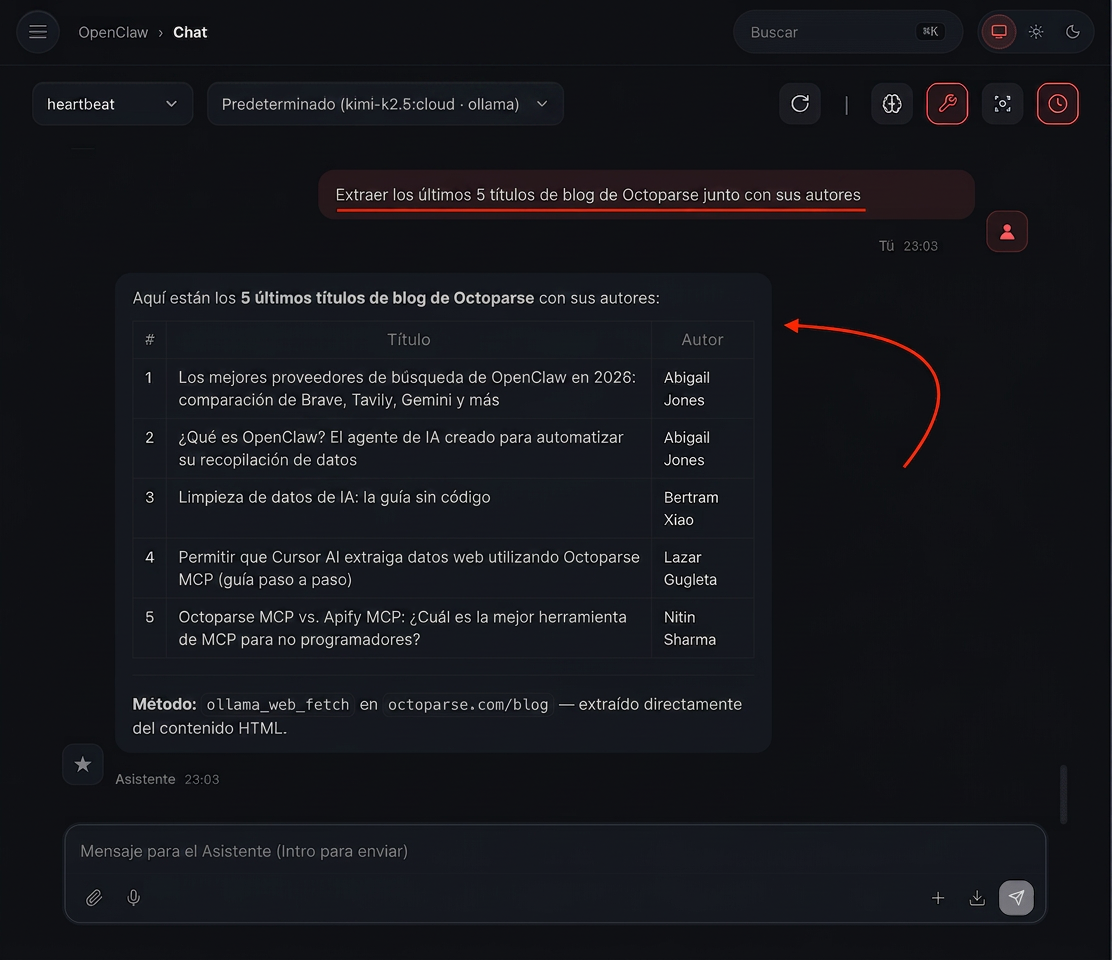Select row 1 title about OpenClaw search providers

point(407,389)
